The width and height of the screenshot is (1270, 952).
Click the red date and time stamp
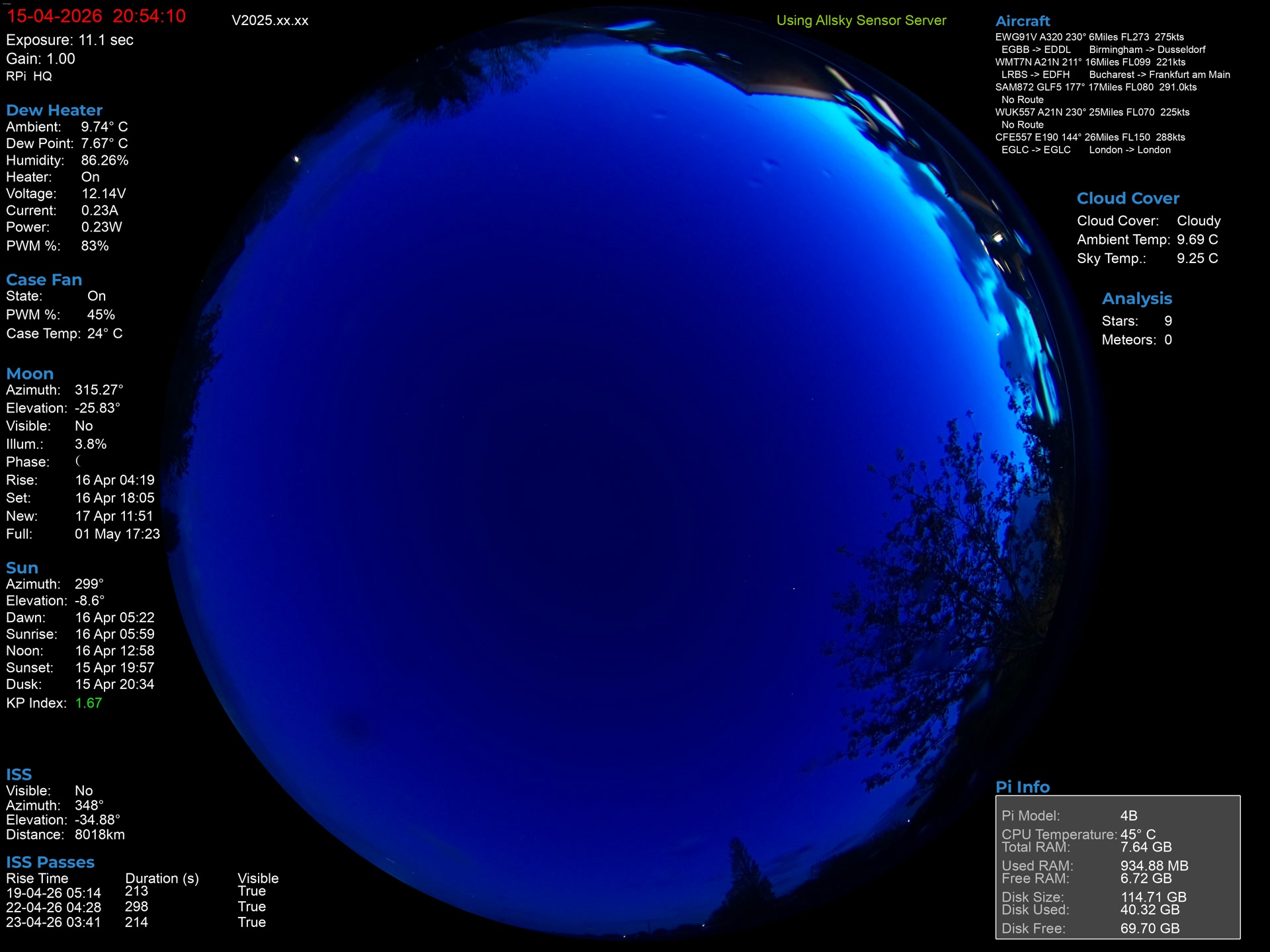pyautogui.click(x=97, y=16)
